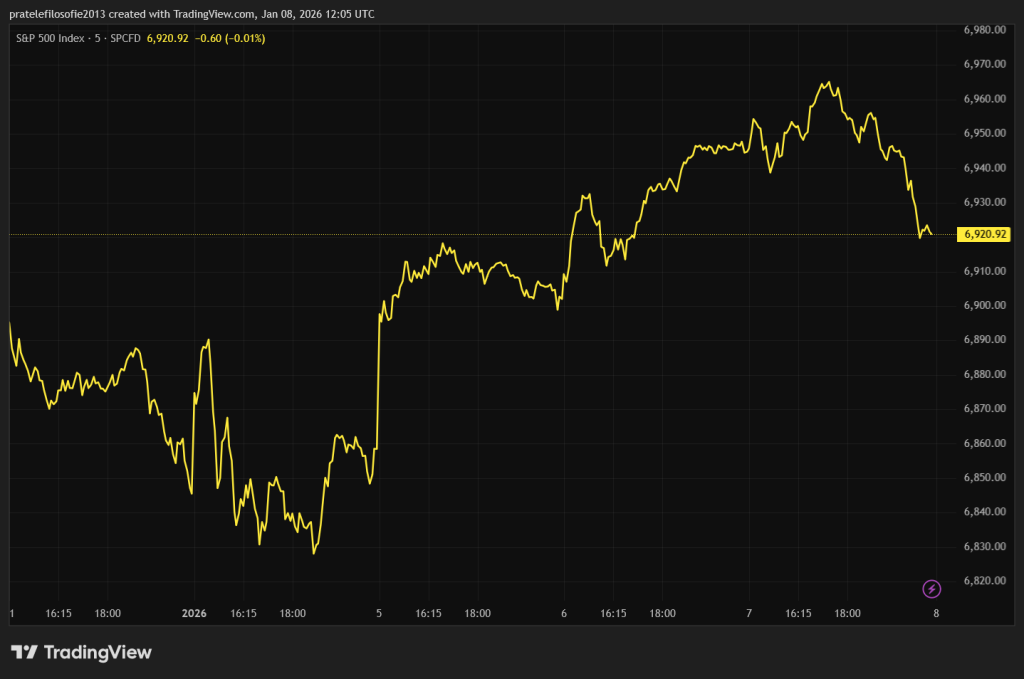The image size is (1024, 679).
Task: Click the 6,980.00 price axis label
Action: 984,30
